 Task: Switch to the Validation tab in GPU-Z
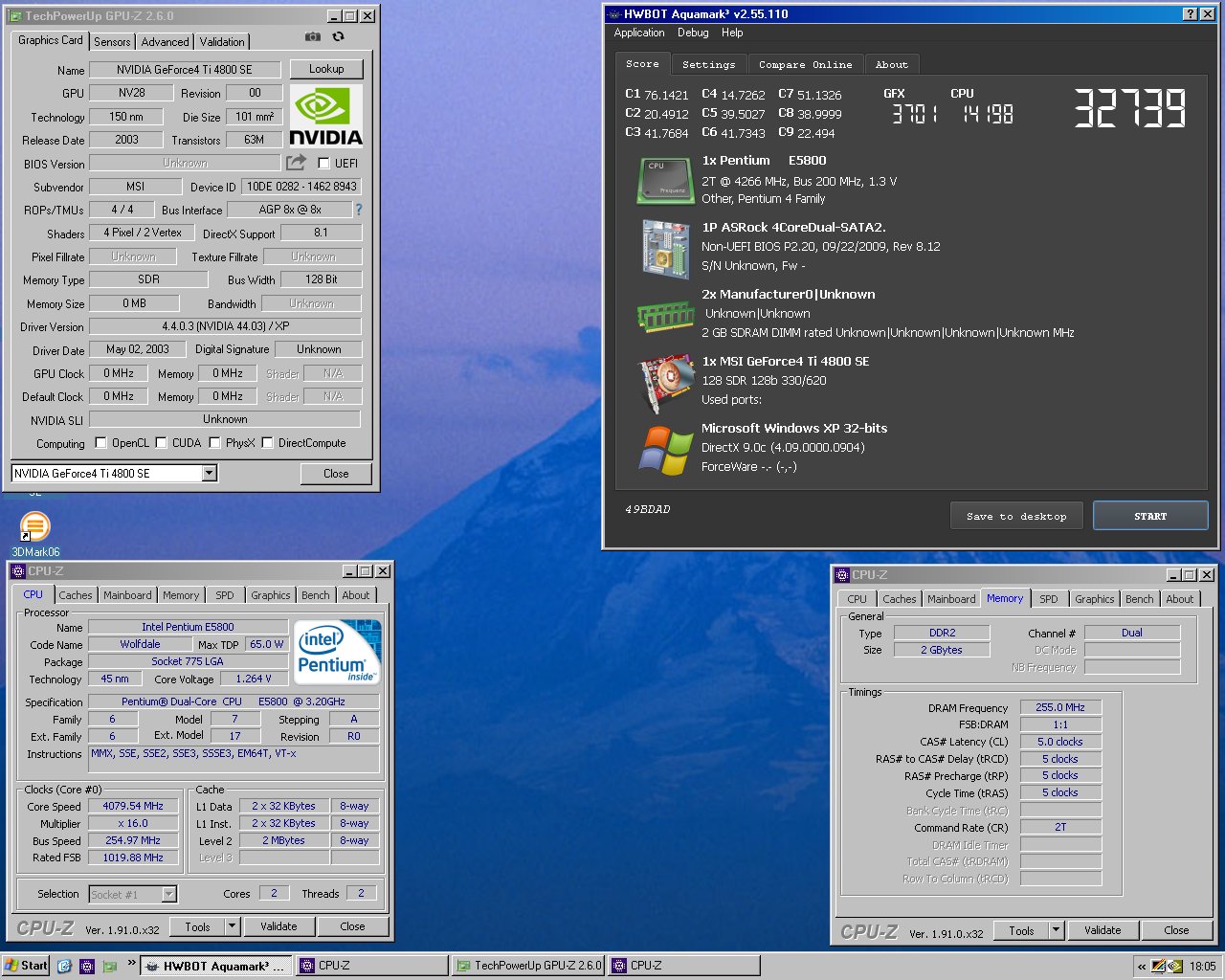point(222,41)
